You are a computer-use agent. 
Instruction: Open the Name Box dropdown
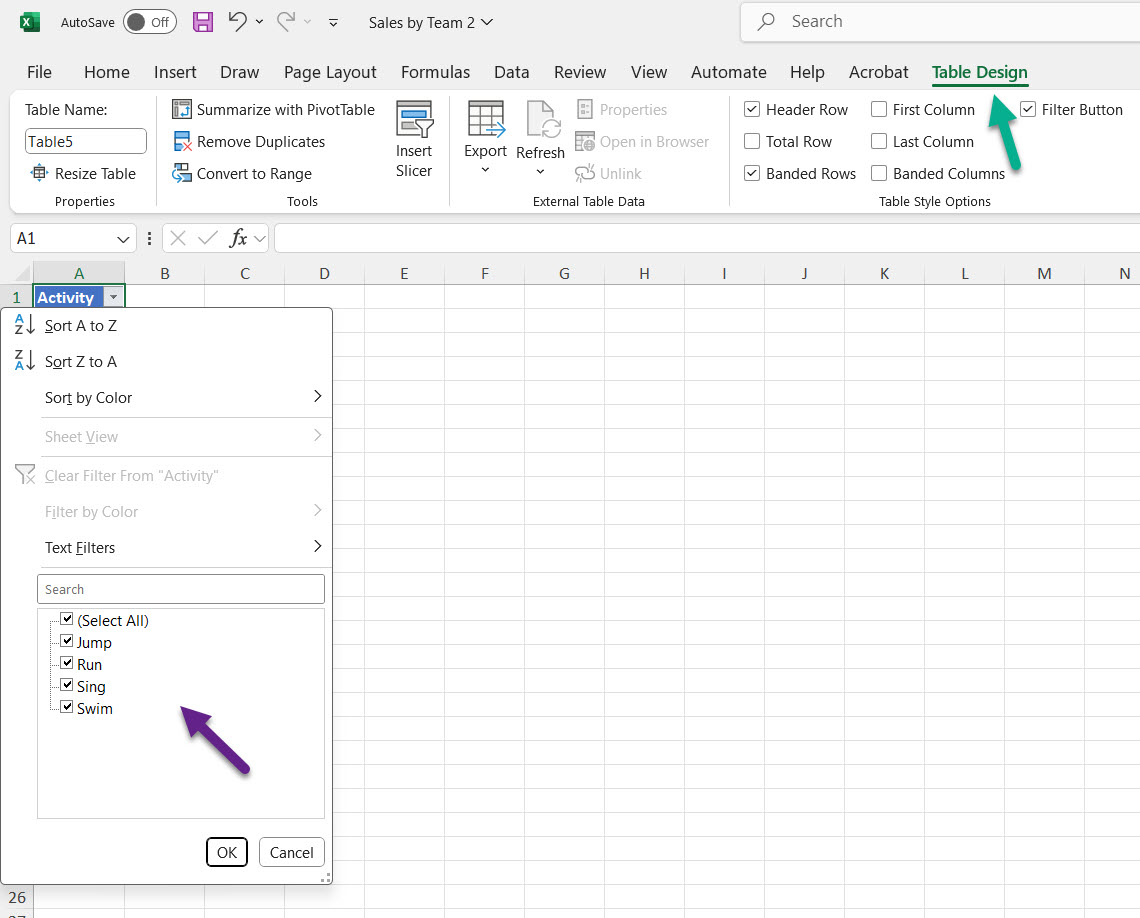(x=124, y=238)
